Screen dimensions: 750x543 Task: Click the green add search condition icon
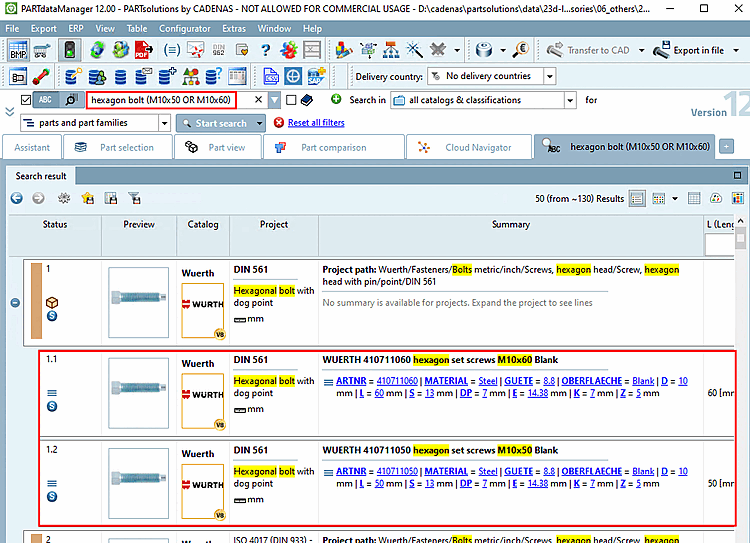336,100
